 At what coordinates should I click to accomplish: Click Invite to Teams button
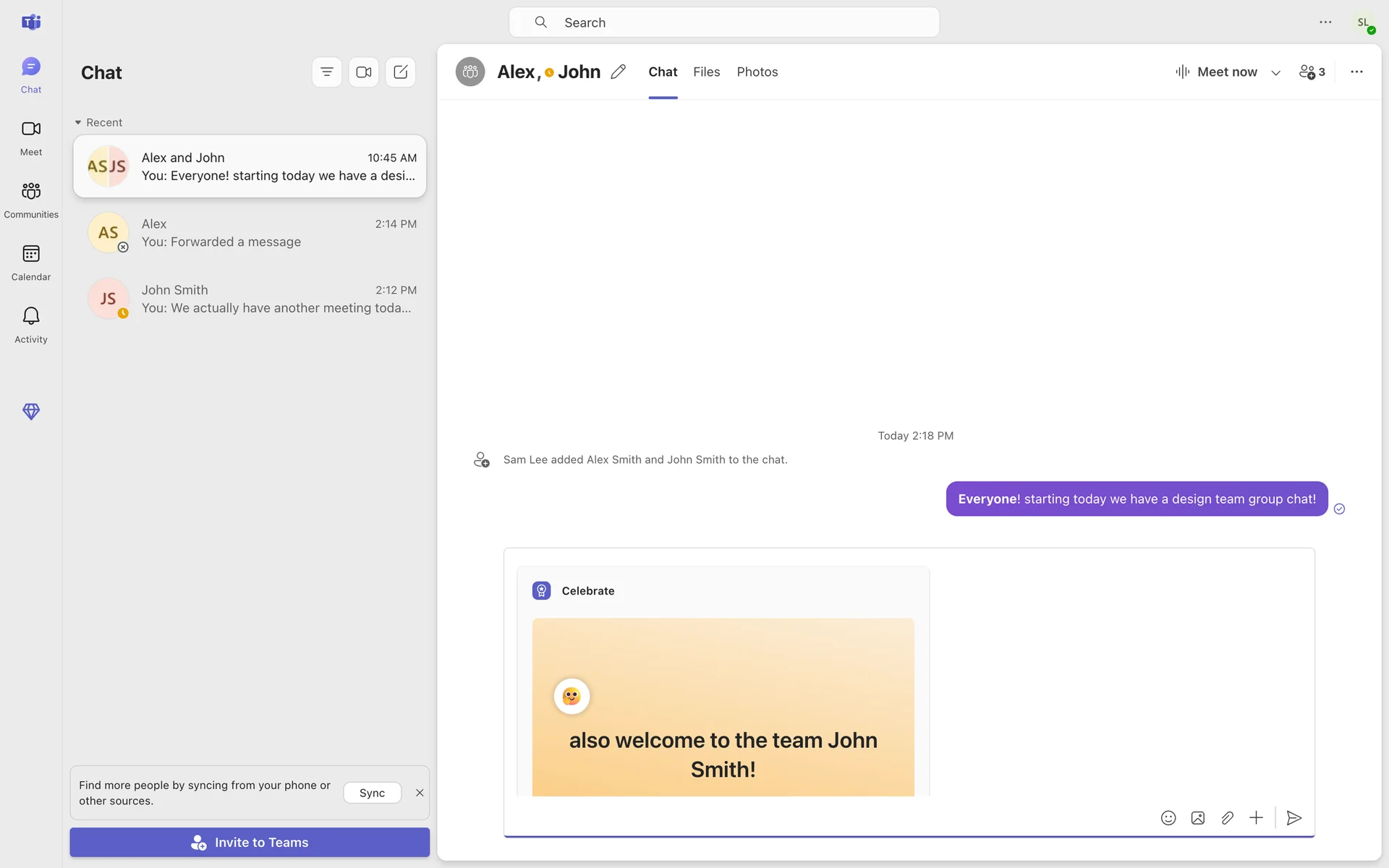(x=250, y=842)
